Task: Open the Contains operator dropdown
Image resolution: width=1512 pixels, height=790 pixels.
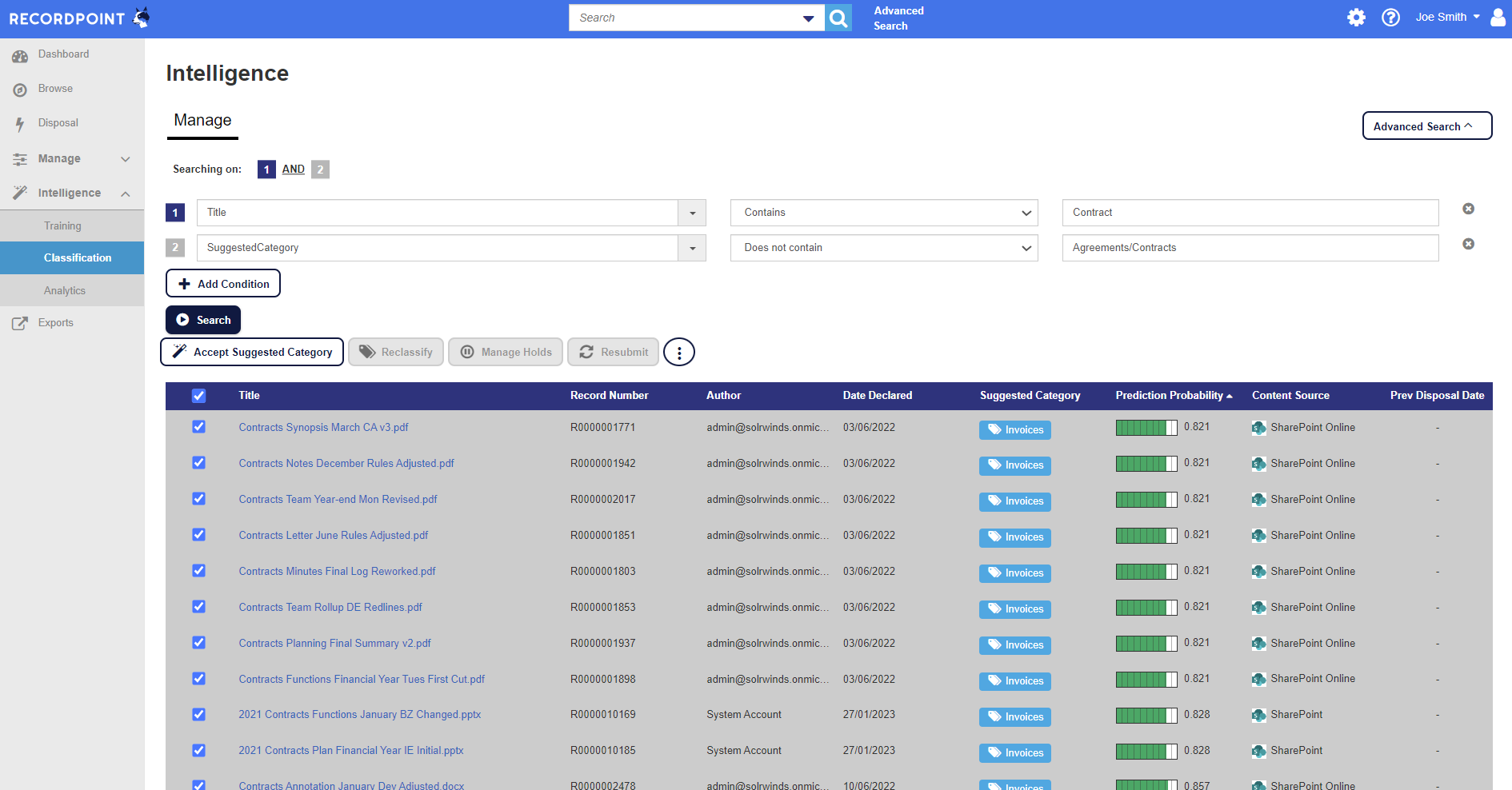Action: [884, 213]
